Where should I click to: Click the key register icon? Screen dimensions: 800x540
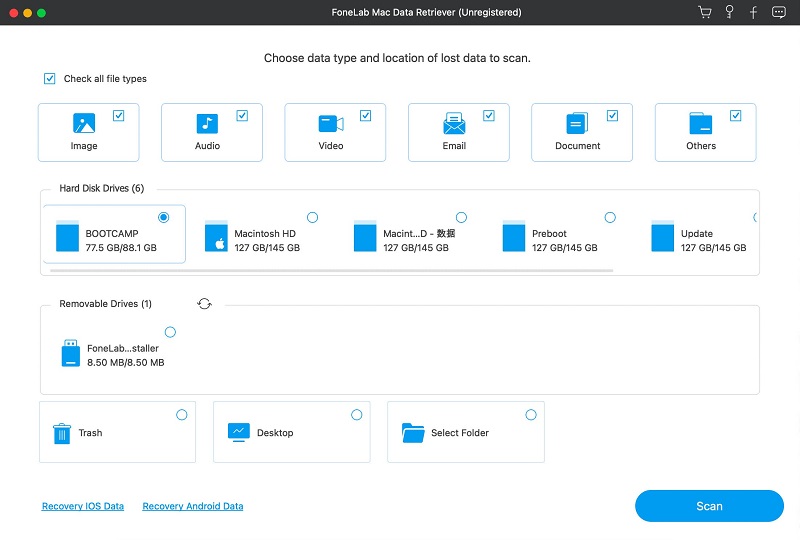coord(729,12)
